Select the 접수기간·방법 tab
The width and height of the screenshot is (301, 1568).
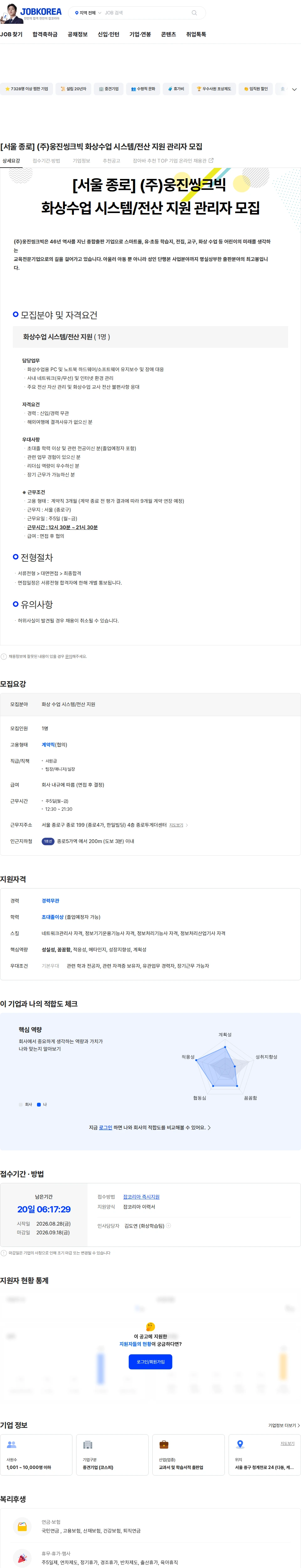(46, 161)
